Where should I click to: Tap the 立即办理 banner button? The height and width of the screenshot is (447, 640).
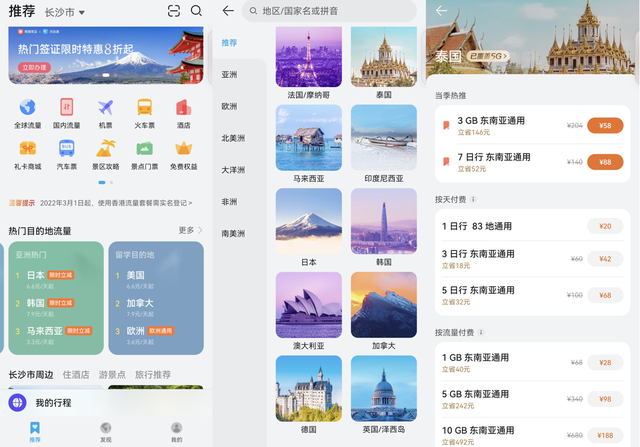tap(34, 67)
